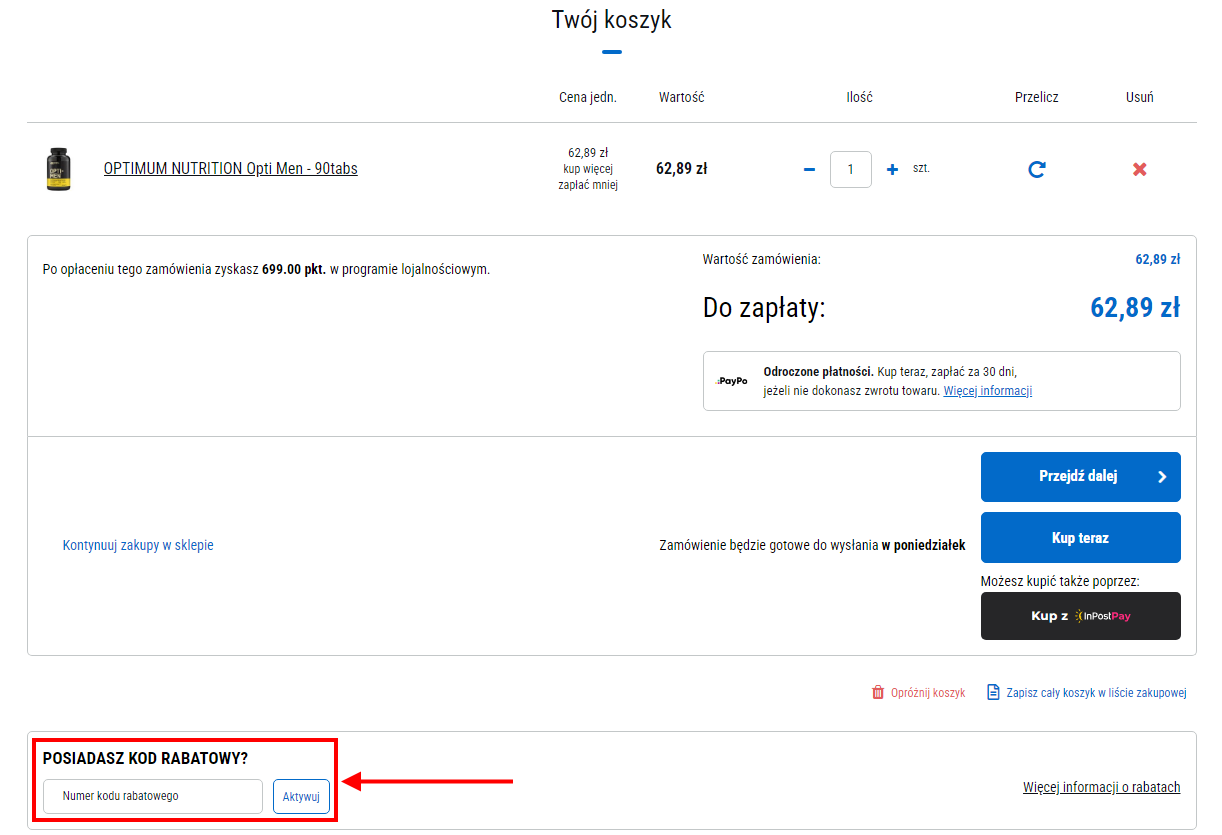Click the Przejdź dalej button
The width and height of the screenshot is (1222, 835).
tap(1081, 477)
